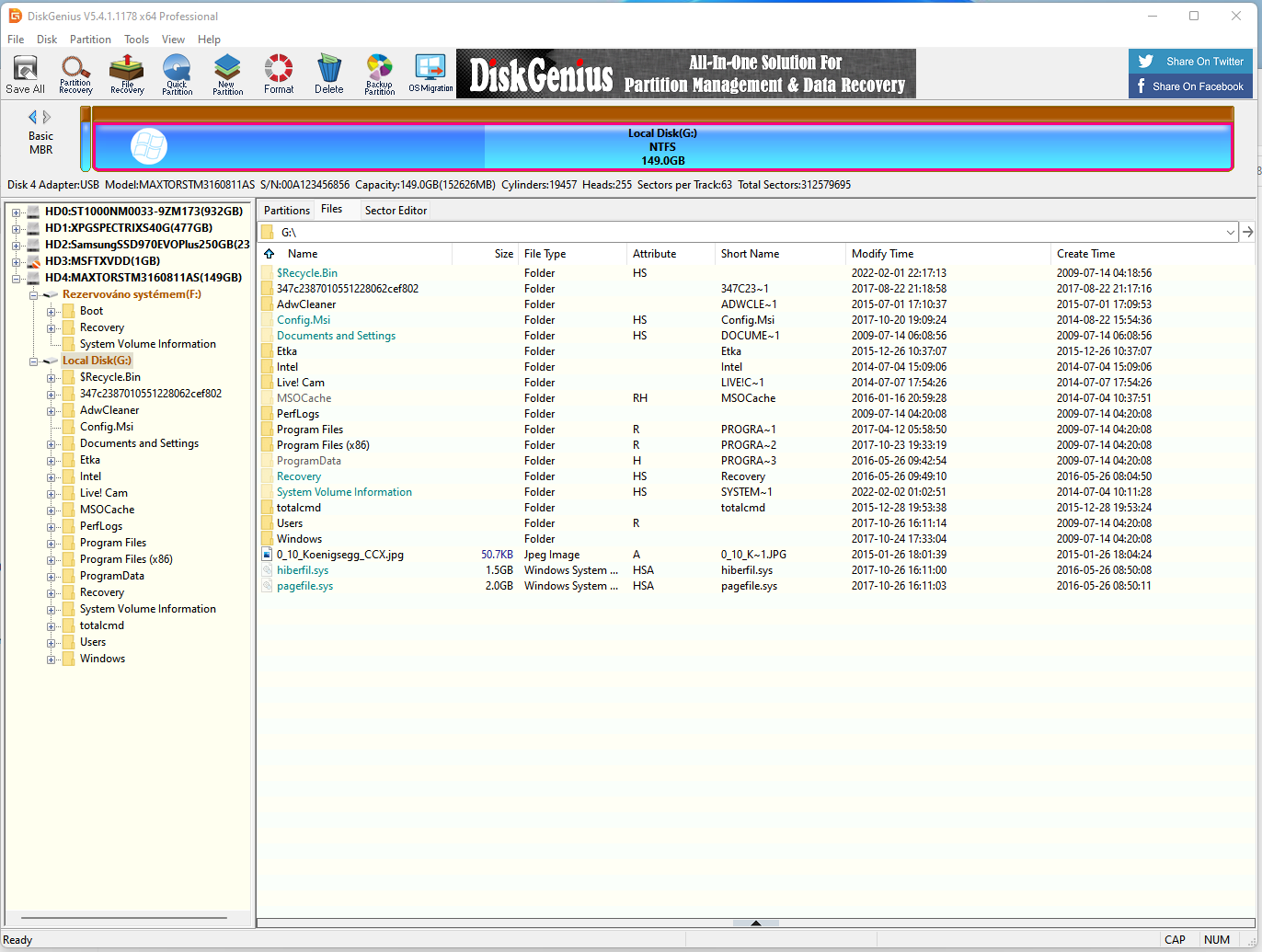Click the Delete partition icon
This screenshot has width=1262, height=952.
pyautogui.click(x=328, y=75)
